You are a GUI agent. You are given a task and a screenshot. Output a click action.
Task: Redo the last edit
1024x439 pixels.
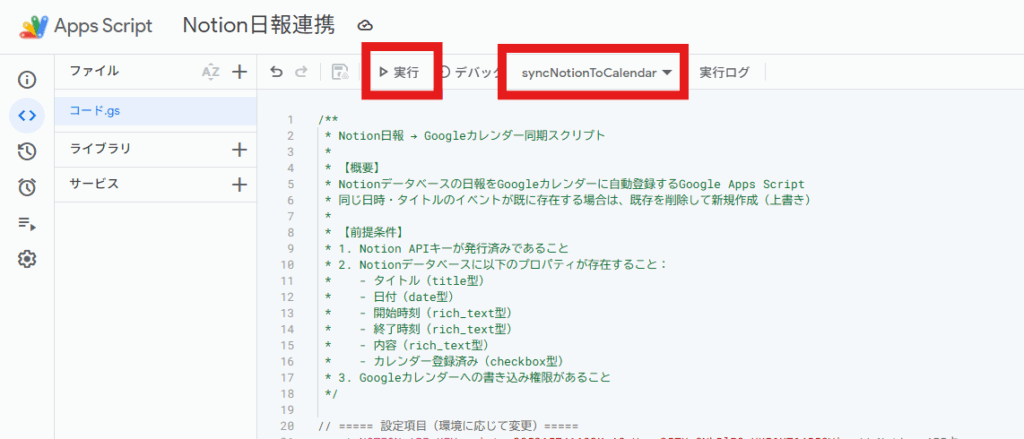[x=300, y=73]
